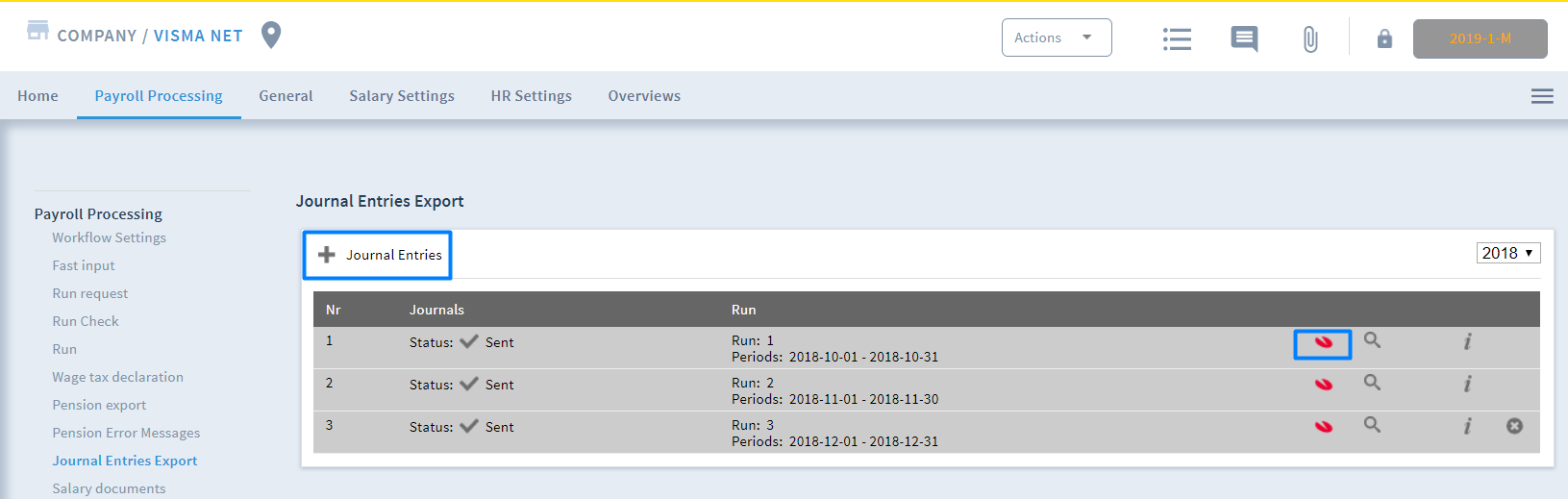This screenshot has width=1568, height=499.
Task: Open the comments speech bubble icon
Action: [x=1244, y=38]
